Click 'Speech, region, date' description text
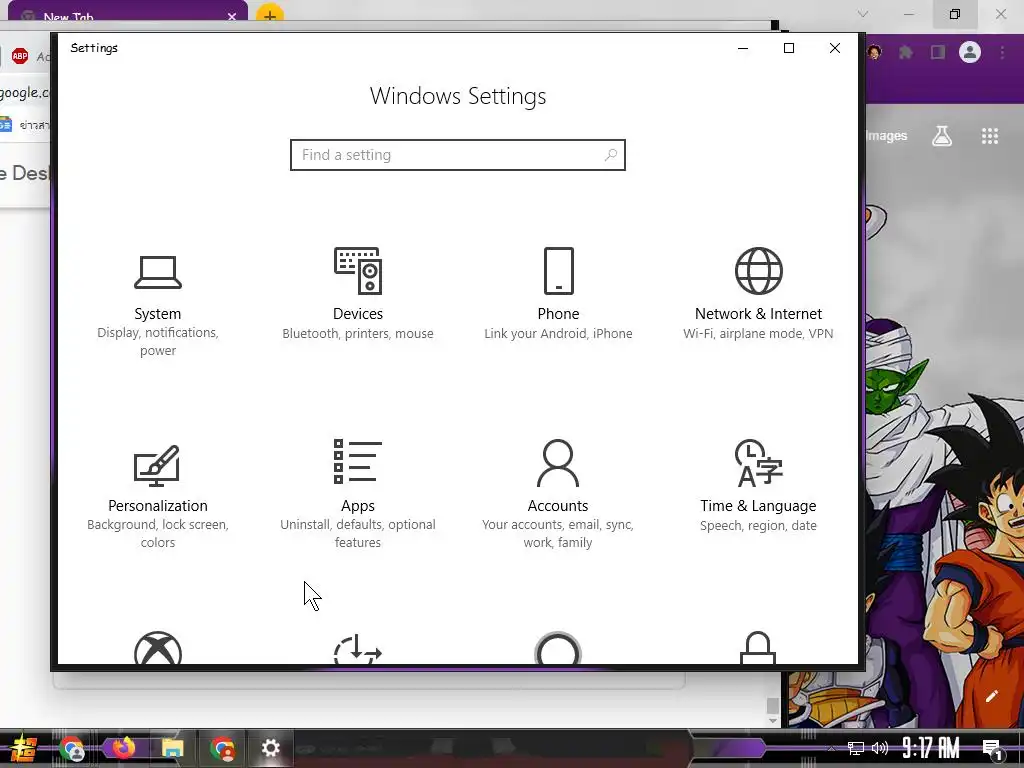 pyautogui.click(x=758, y=526)
